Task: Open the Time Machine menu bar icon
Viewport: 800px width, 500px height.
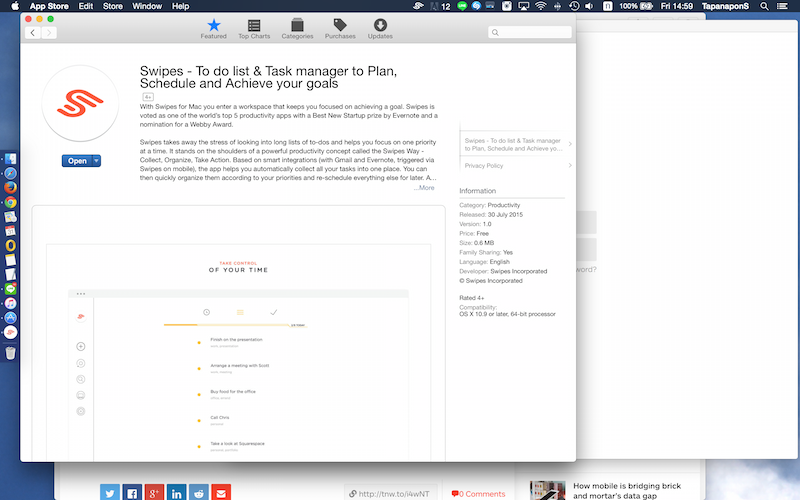Action: (x=574, y=6)
